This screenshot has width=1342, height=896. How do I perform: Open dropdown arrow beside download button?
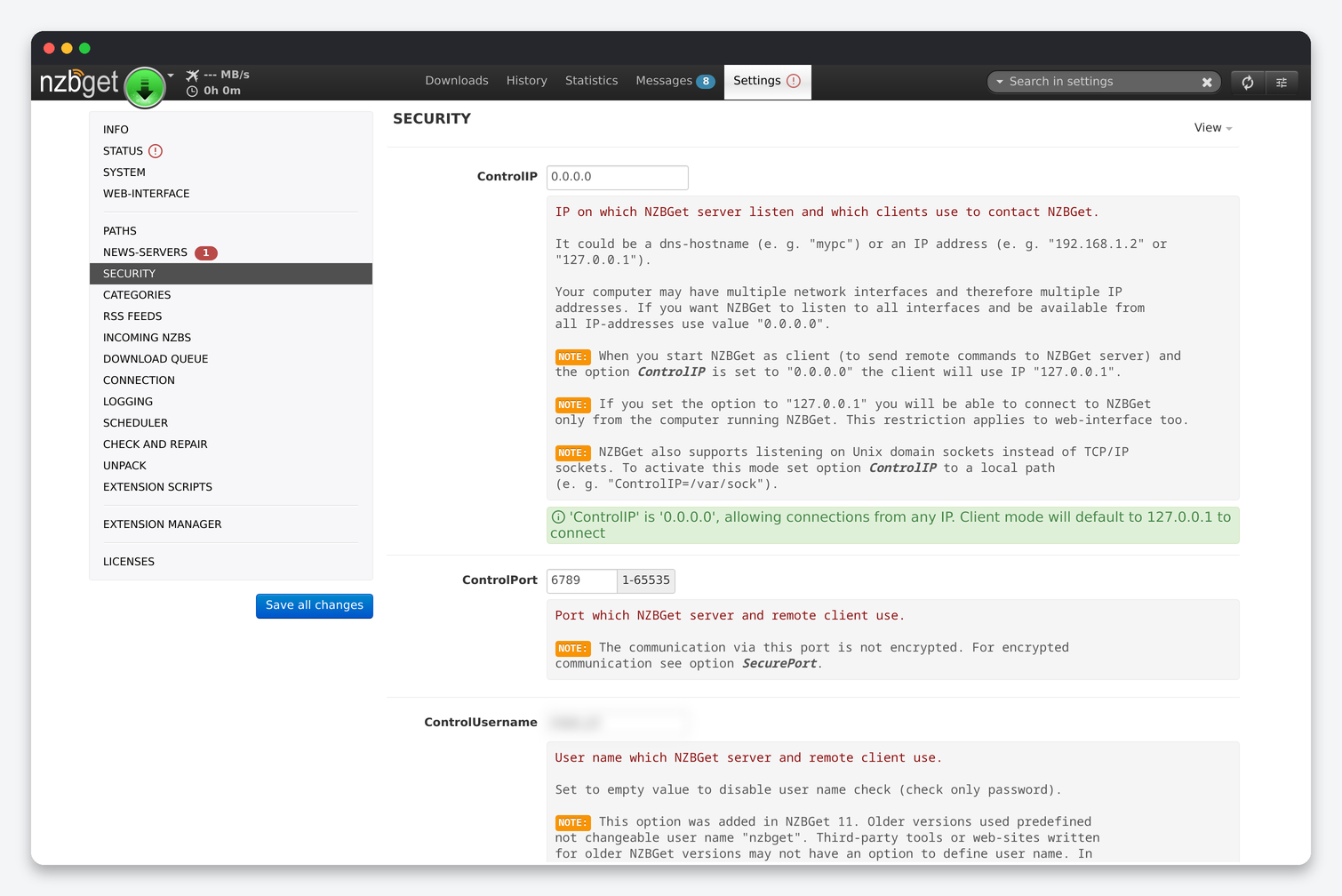171,76
